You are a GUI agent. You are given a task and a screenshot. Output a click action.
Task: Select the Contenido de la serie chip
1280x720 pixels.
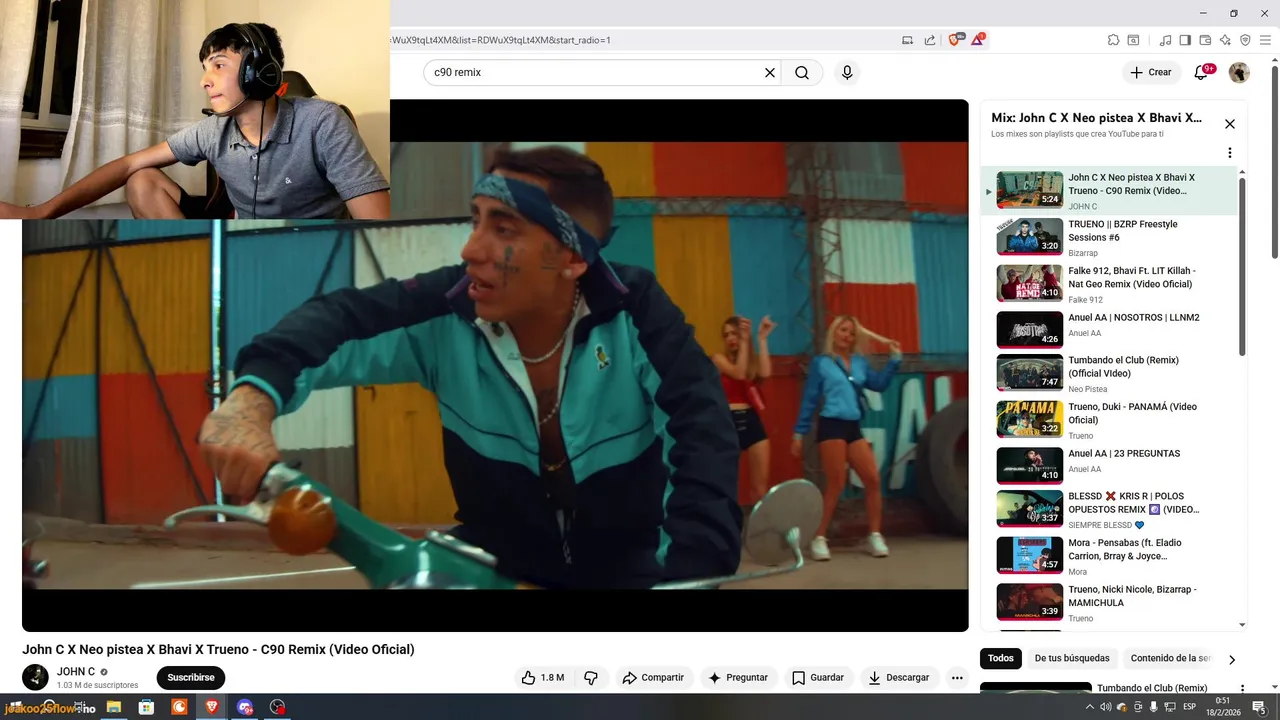coord(1170,658)
